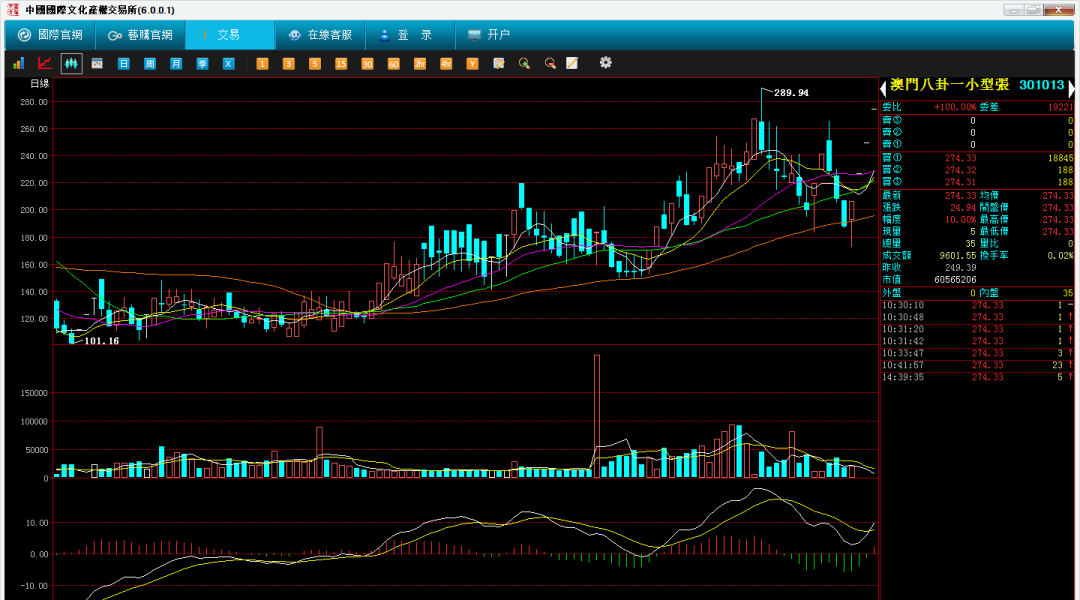Click the 委比 value +100.00%
The image size is (1080, 600).
(x=955, y=107)
